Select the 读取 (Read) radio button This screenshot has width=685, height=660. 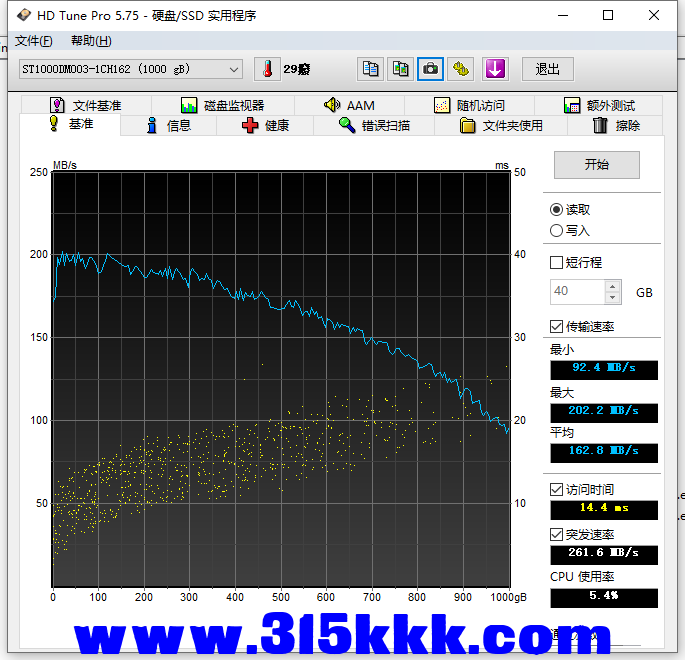point(557,210)
